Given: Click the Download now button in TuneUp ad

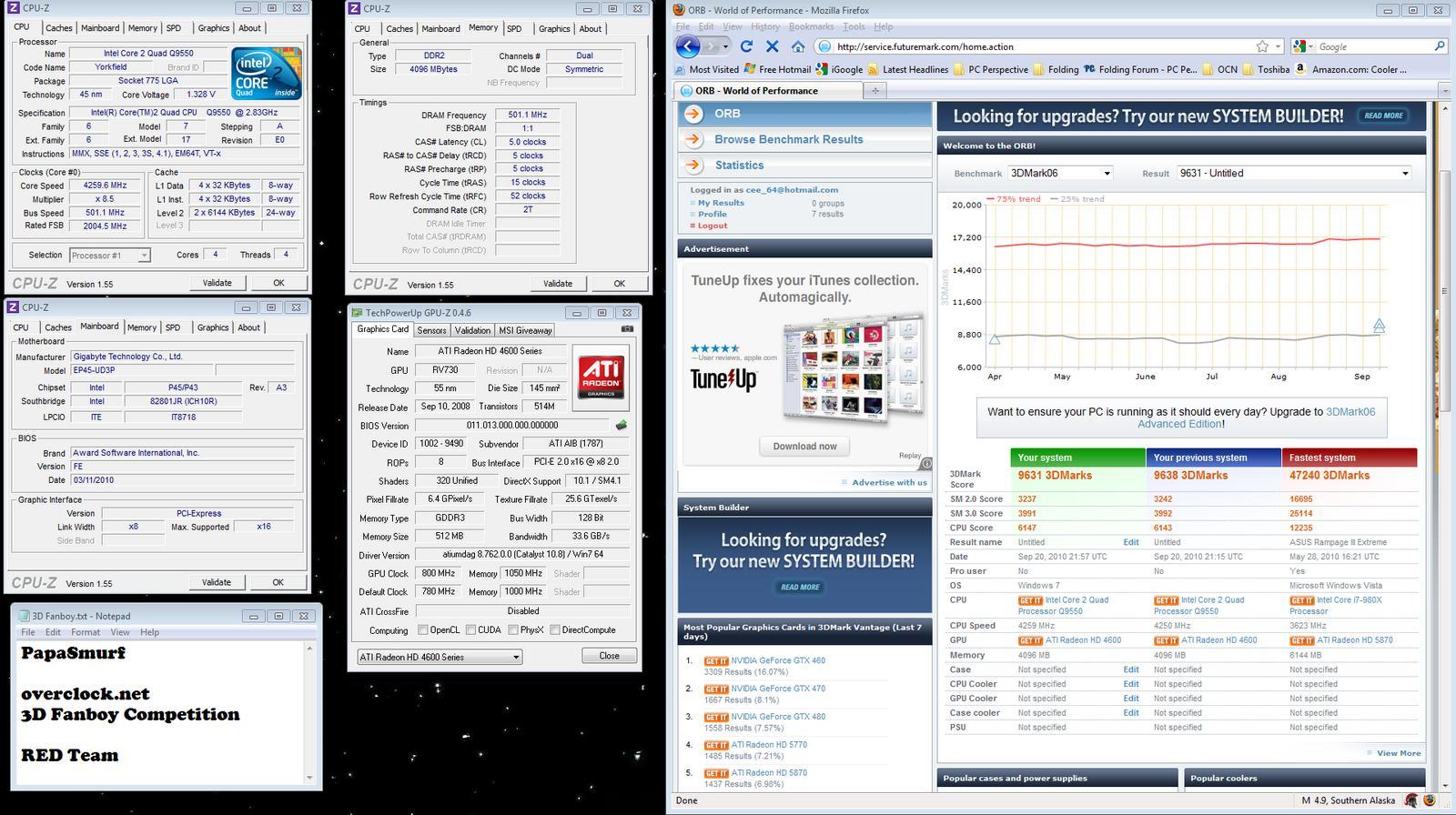Looking at the screenshot, I should point(804,446).
